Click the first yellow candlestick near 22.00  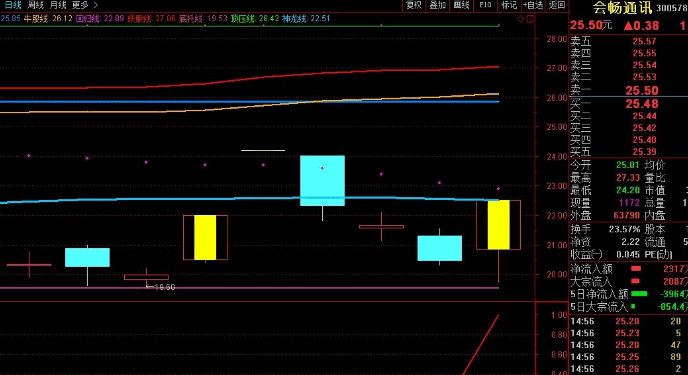205,237
